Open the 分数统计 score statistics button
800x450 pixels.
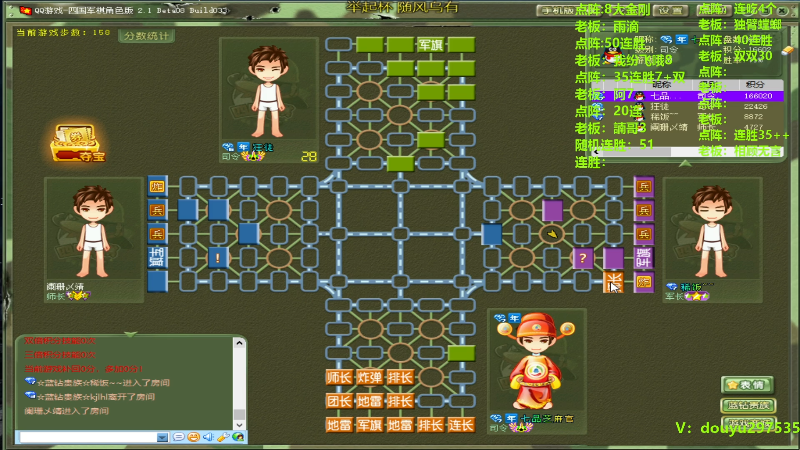coord(146,36)
